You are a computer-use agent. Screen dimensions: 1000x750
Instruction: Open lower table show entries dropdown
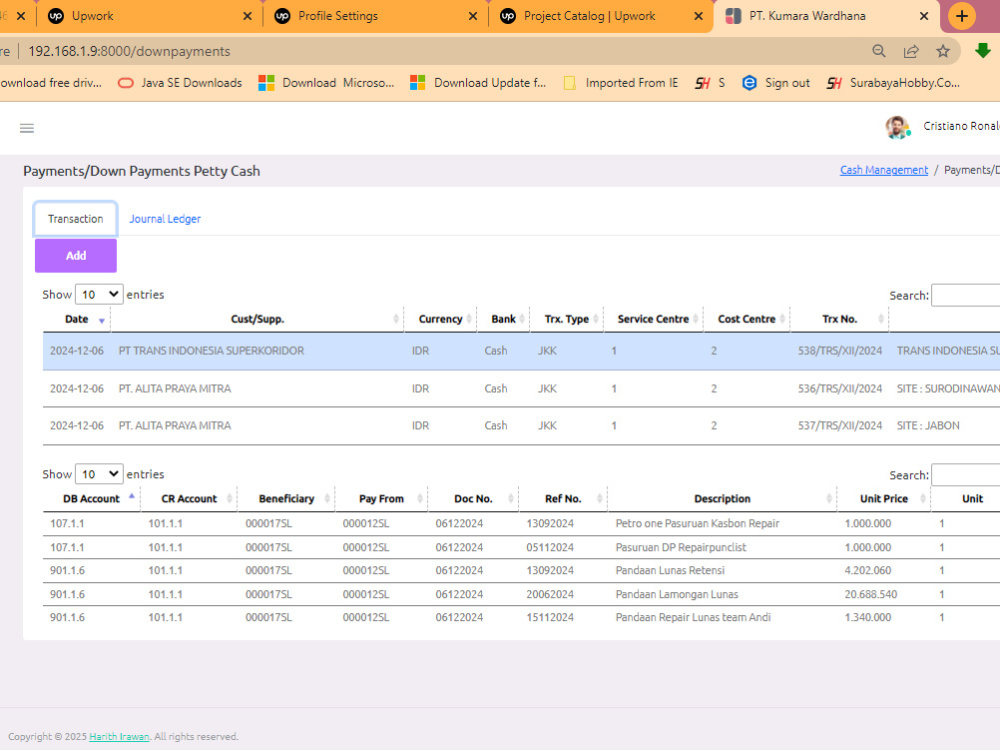coord(99,474)
